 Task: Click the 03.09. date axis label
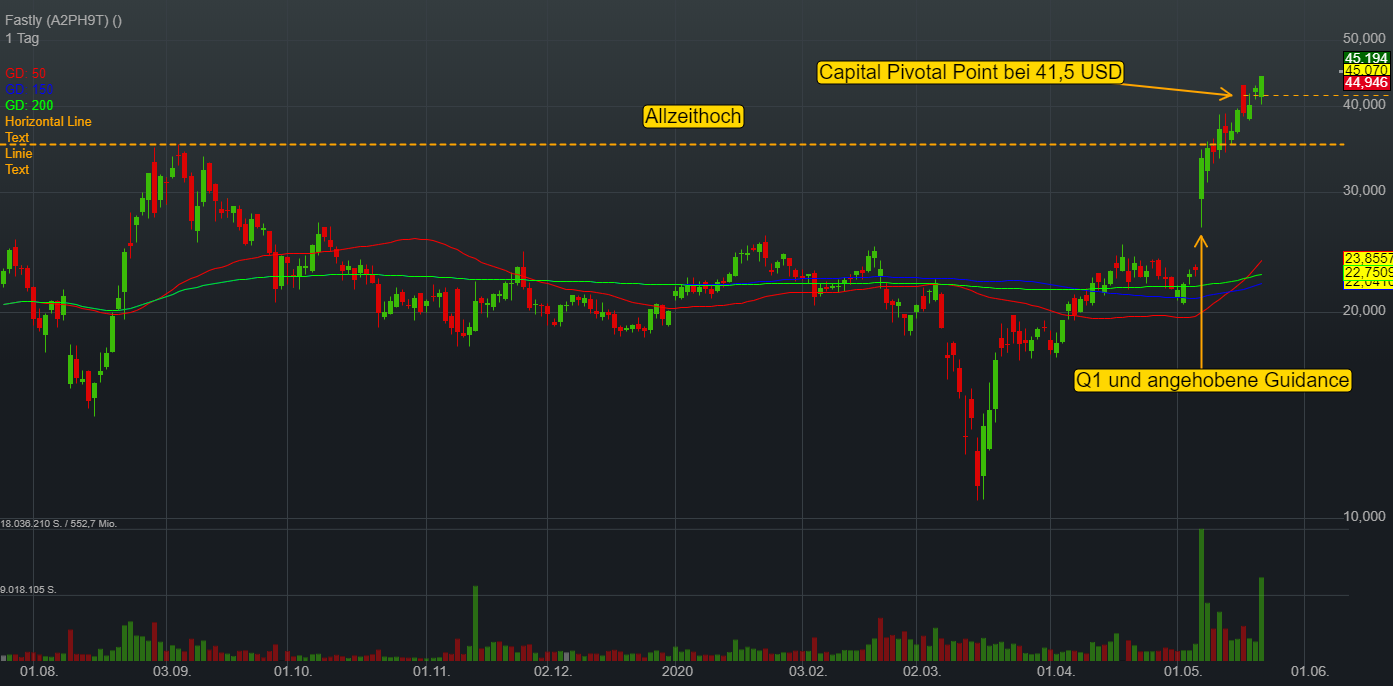(x=171, y=671)
